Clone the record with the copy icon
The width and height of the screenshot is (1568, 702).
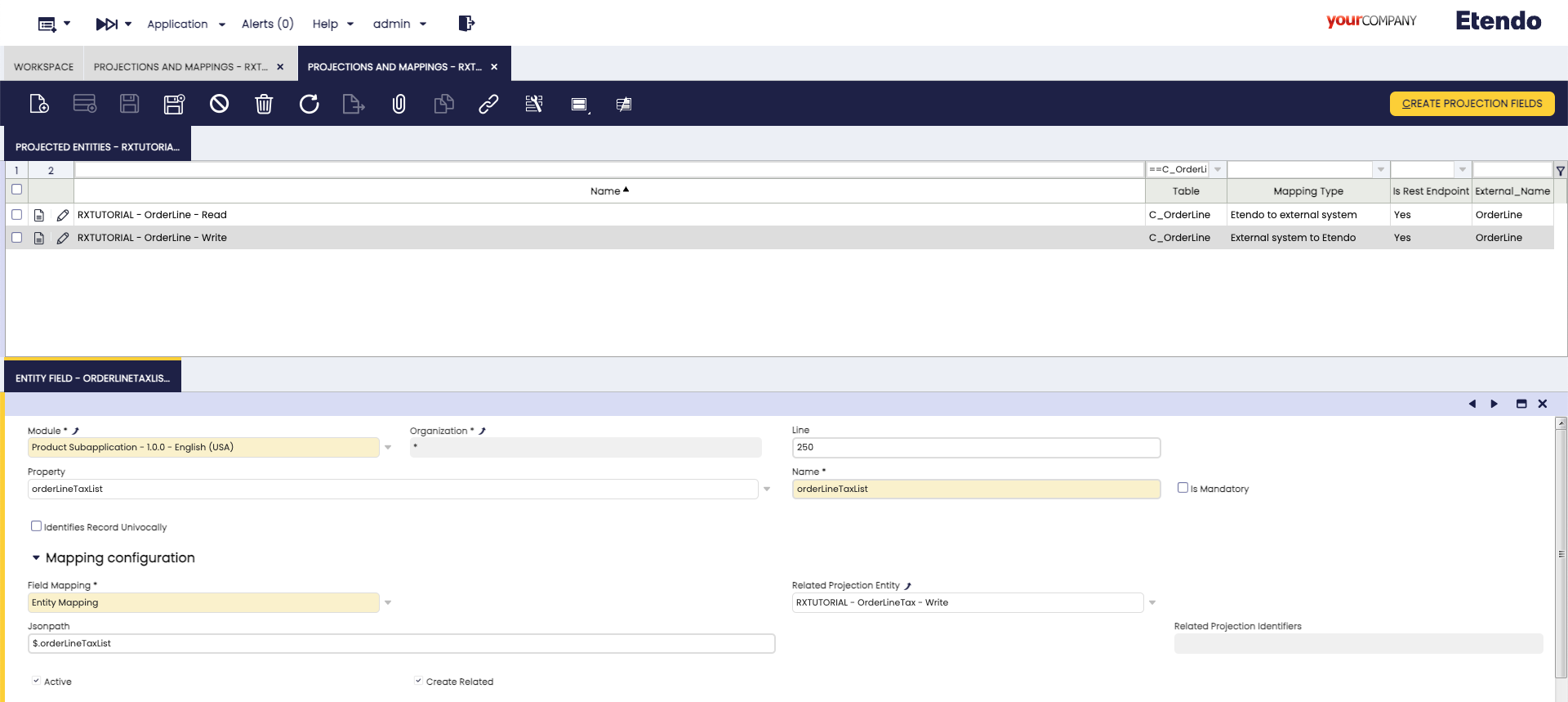click(x=443, y=104)
